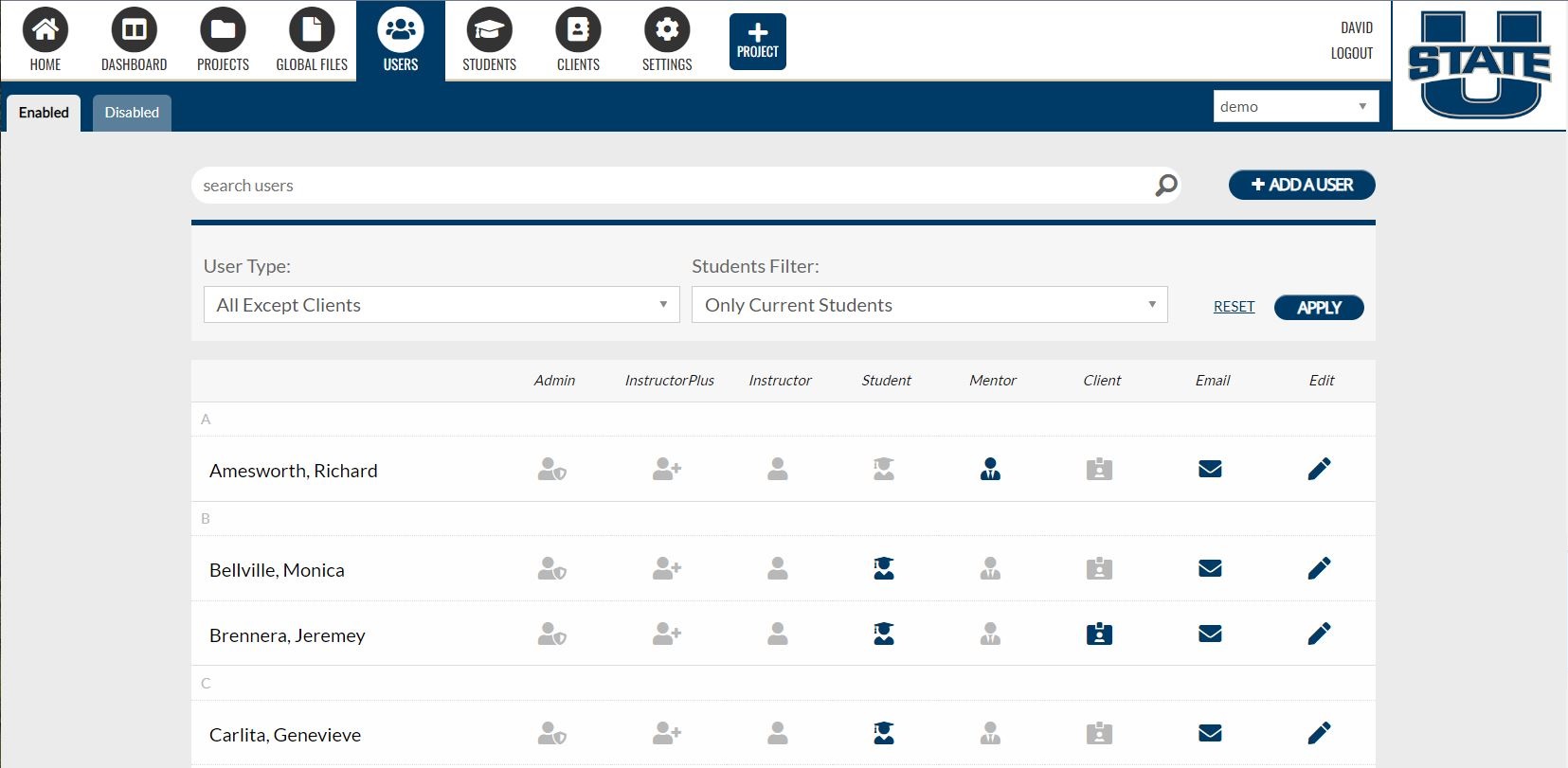Viewport: 1568px width, 768px height.
Task: Enable InstructorPlus role for Brennera, Jeremey
Action: point(667,634)
